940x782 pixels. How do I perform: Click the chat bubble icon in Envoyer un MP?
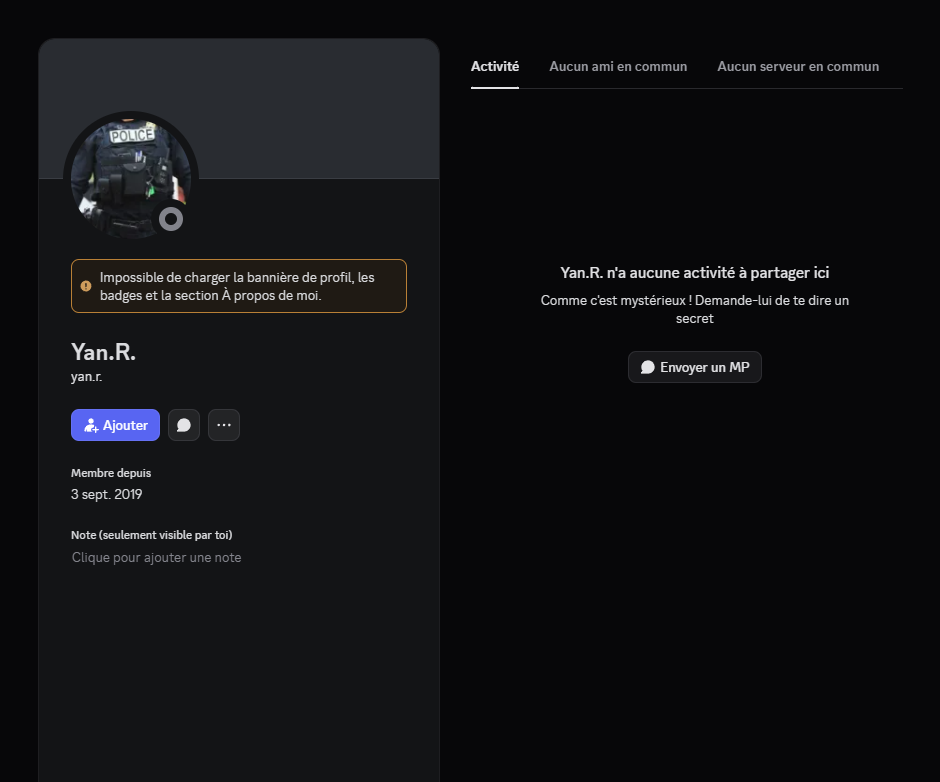pyautogui.click(x=647, y=367)
